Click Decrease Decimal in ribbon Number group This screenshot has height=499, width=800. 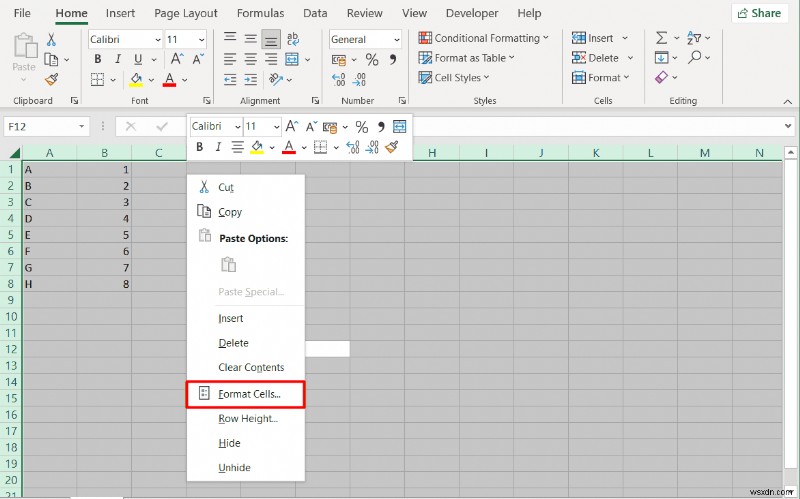pyautogui.click(x=359, y=80)
